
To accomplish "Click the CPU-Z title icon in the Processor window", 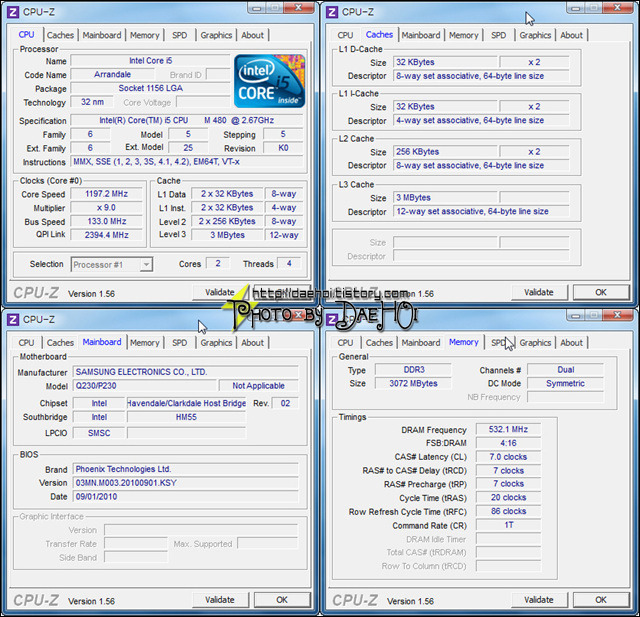I will coord(13,12).
